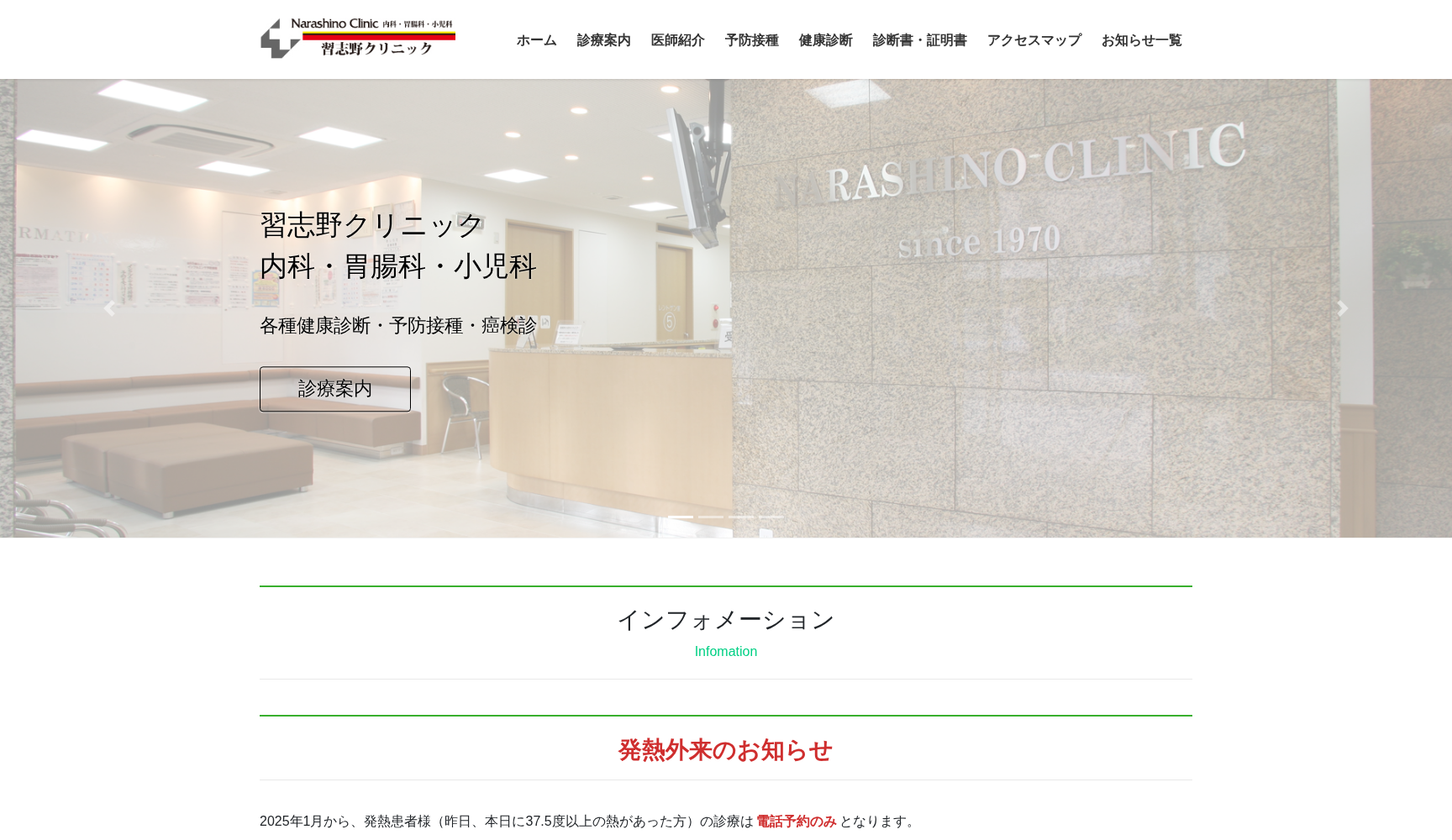
Task: Open the アクセスマップ page
Action: pos(1033,40)
